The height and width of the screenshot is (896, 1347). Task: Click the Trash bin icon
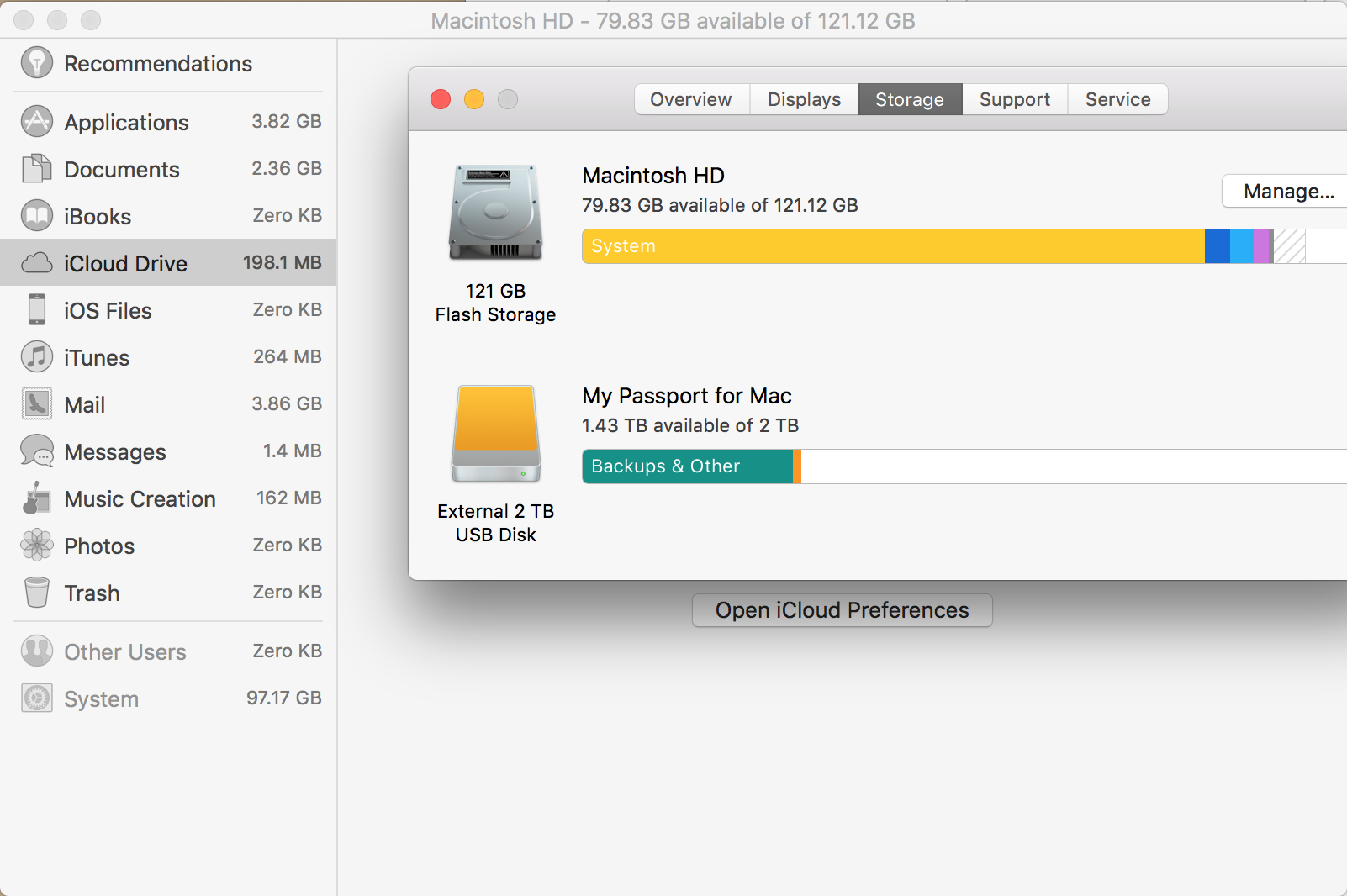click(37, 593)
